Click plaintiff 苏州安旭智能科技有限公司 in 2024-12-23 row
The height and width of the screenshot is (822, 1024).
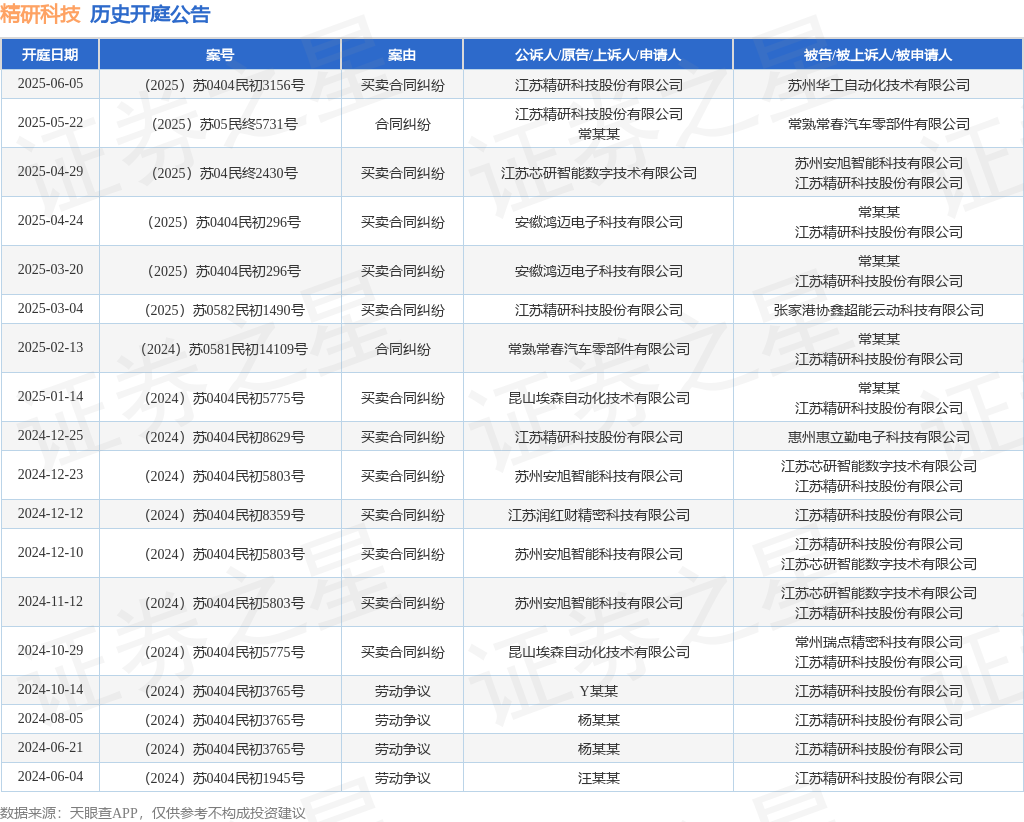click(x=598, y=477)
